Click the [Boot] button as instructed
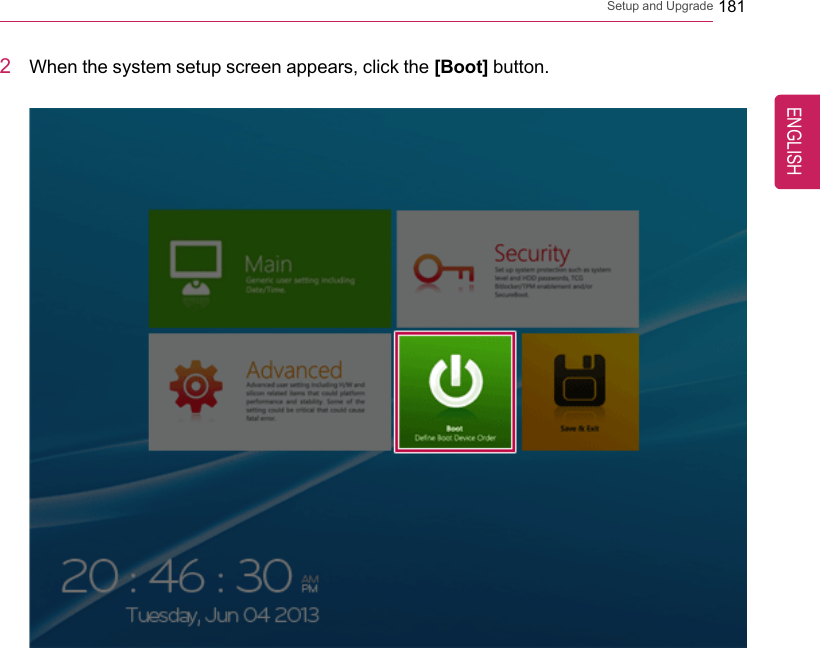The height and width of the screenshot is (648, 820). [x=455, y=392]
